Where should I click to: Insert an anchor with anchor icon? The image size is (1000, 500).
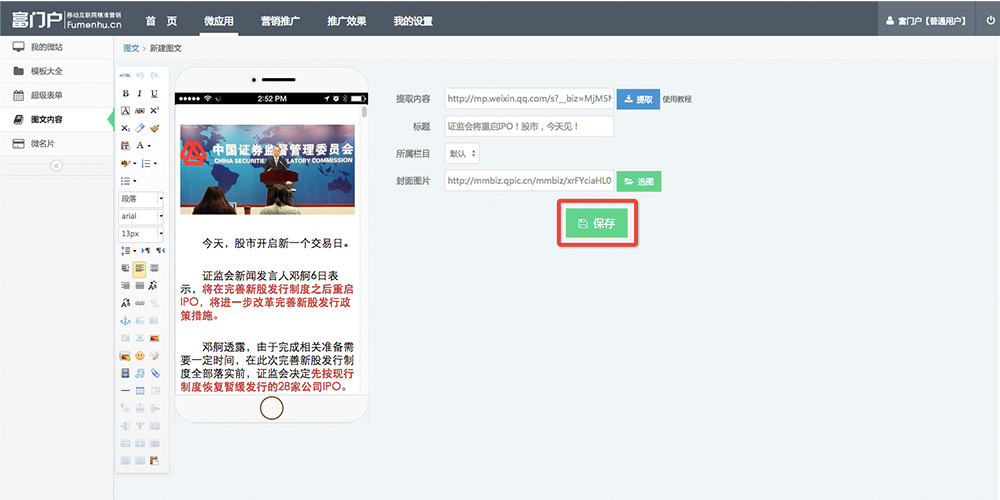click(x=125, y=321)
